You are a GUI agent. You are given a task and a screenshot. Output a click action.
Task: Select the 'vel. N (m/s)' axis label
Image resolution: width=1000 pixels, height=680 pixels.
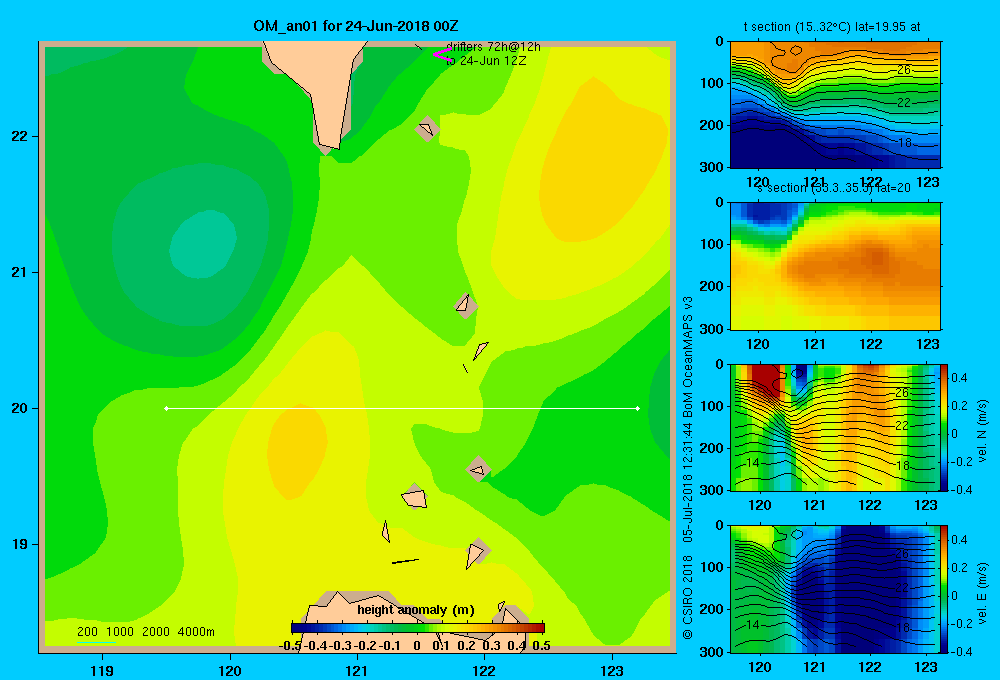983,431
